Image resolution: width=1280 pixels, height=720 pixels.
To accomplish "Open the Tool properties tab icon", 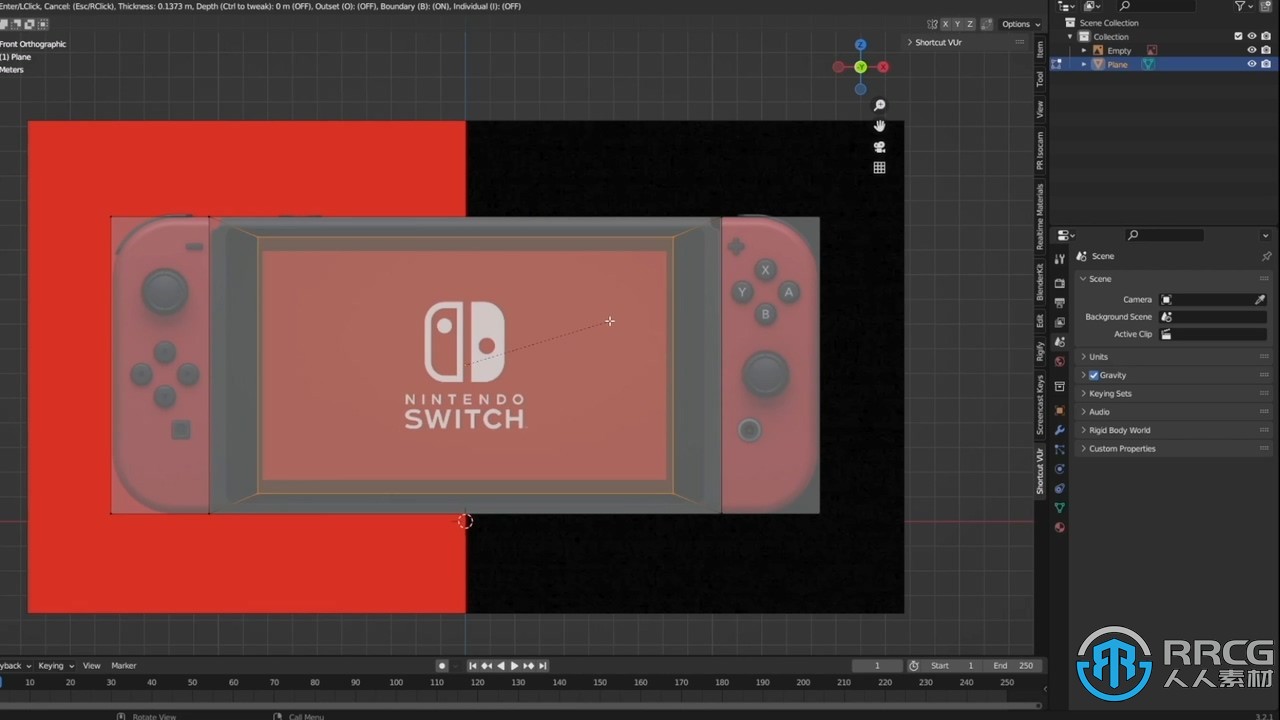I will (1060, 258).
